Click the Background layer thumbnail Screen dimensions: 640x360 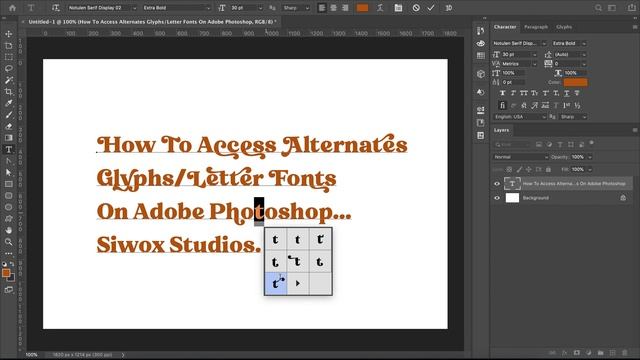[512, 198]
